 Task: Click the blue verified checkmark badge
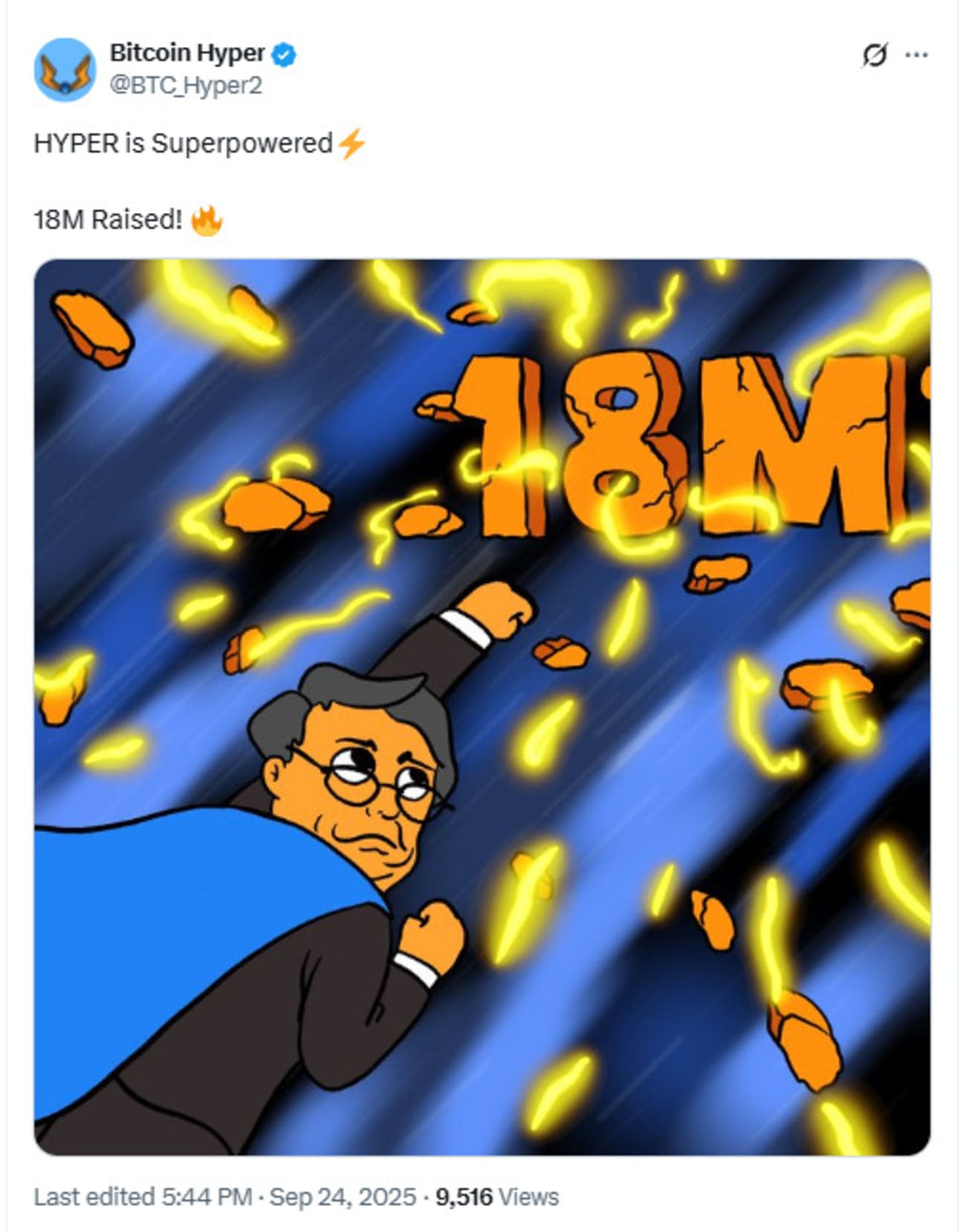click(x=284, y=54)
